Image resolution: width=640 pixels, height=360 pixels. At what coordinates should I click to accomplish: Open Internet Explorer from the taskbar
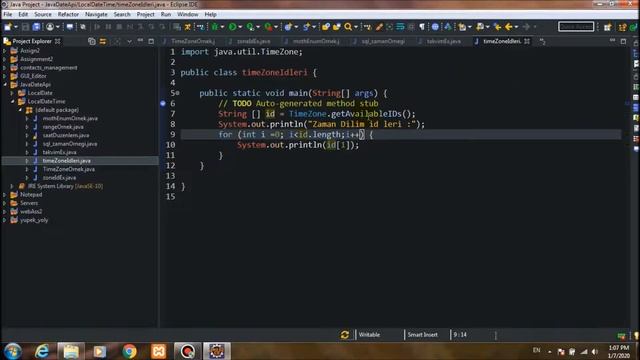pos(42,351)
